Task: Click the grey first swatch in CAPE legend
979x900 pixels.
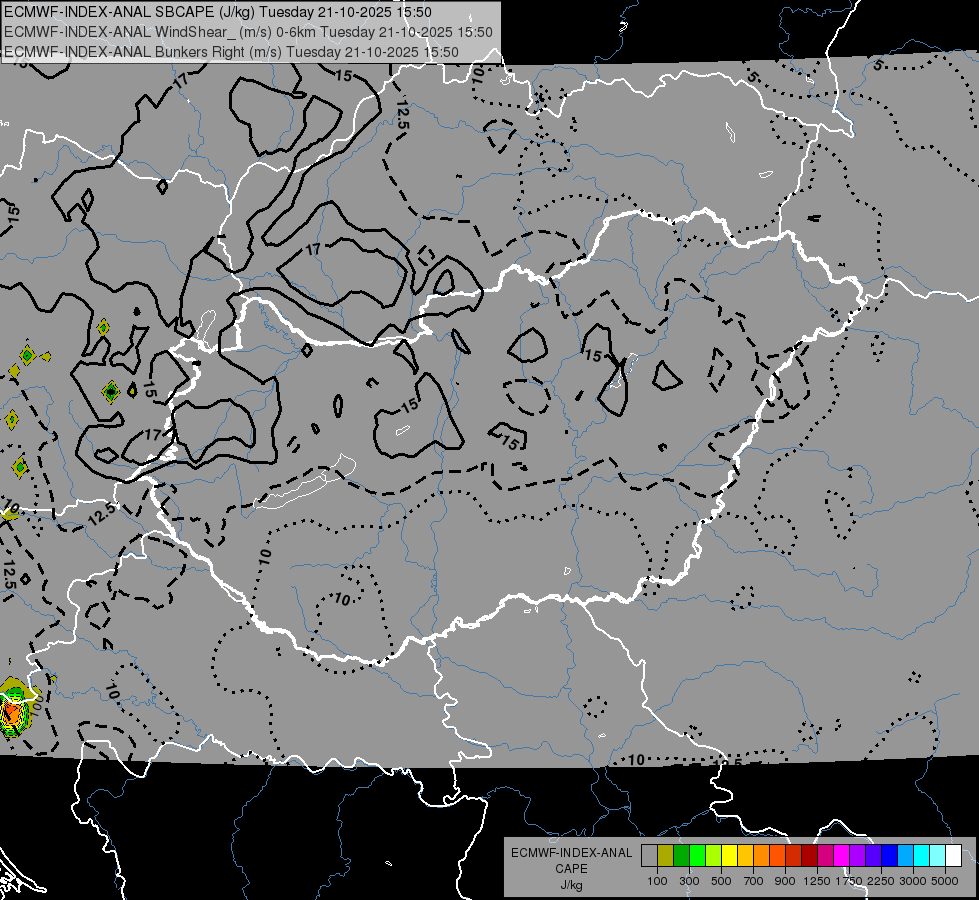Action: tap(649, 855)
